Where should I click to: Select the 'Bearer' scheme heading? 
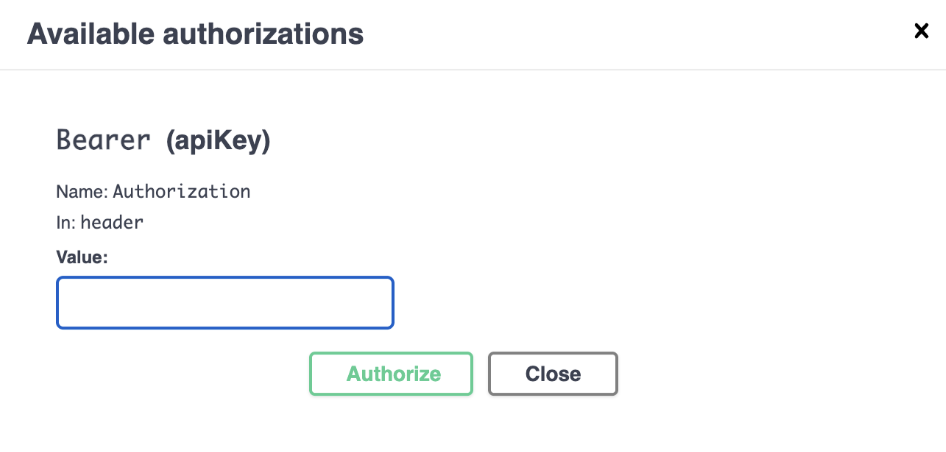(104, 140)
